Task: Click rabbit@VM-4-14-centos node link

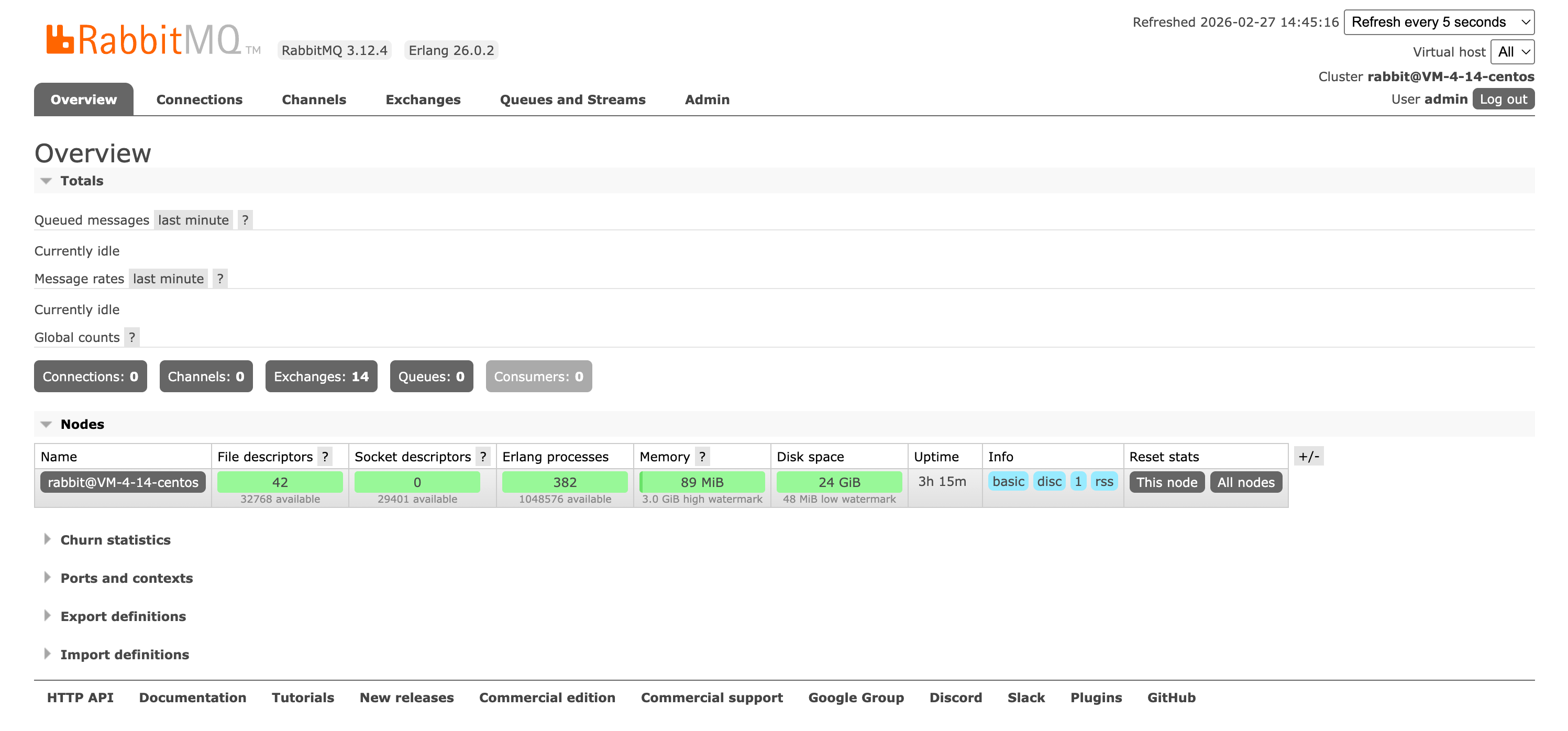Action: pos(123,482)
